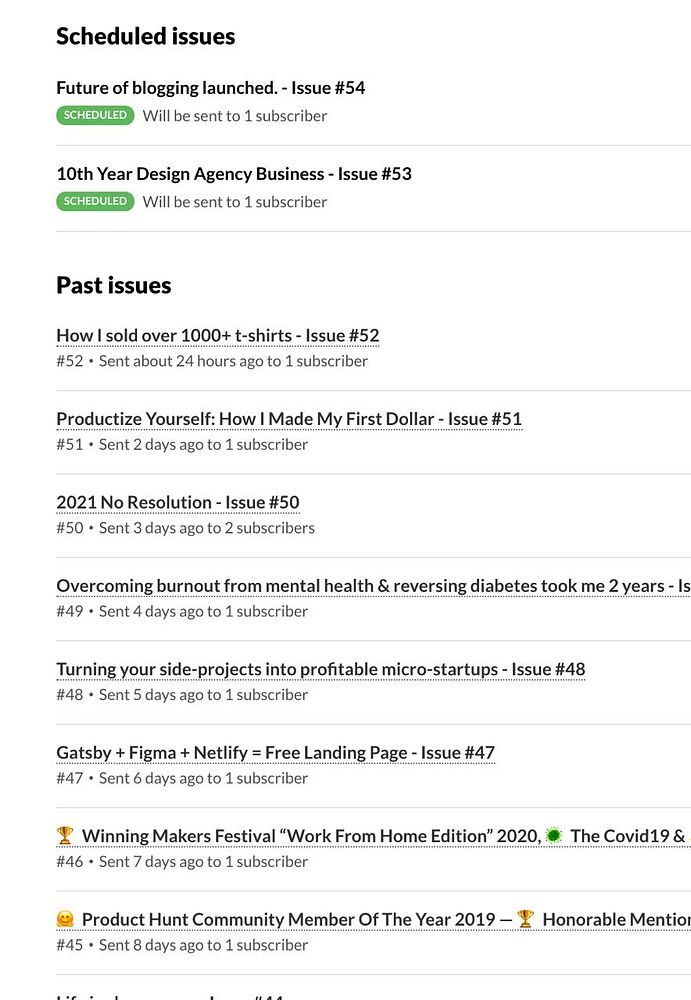Click green virus emoji before 'The Covid19'
Screen dimensions: 691x1000
coord(554,835)
